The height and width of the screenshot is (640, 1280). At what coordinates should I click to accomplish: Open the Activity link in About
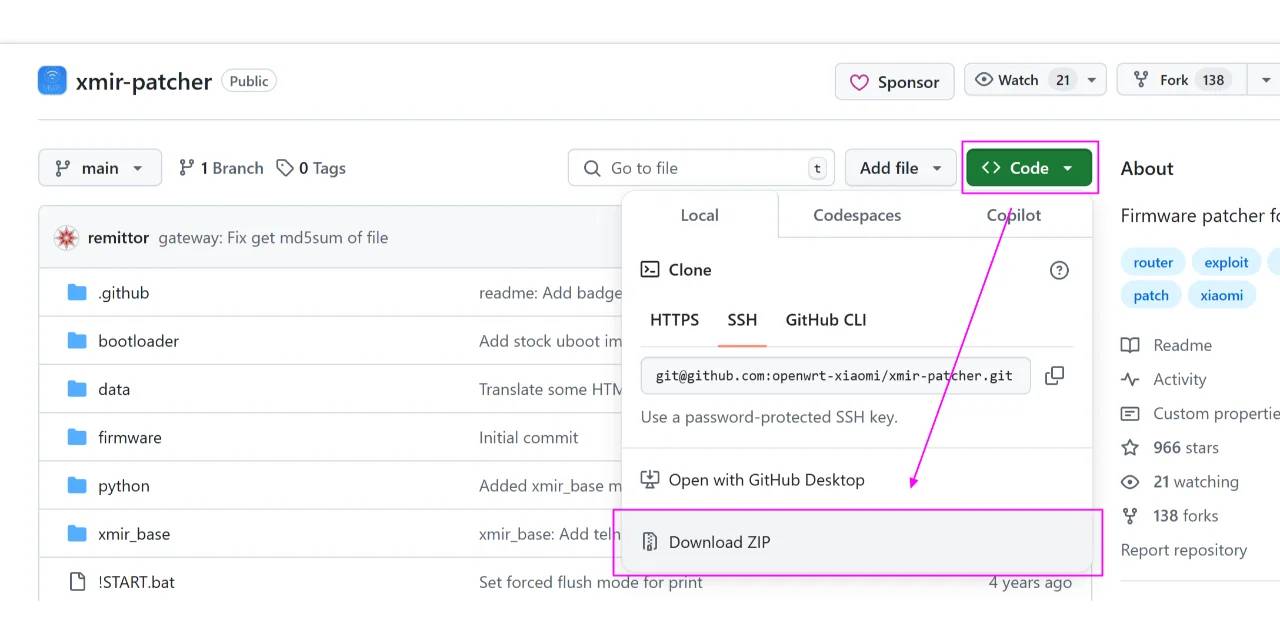point(1164,379)
